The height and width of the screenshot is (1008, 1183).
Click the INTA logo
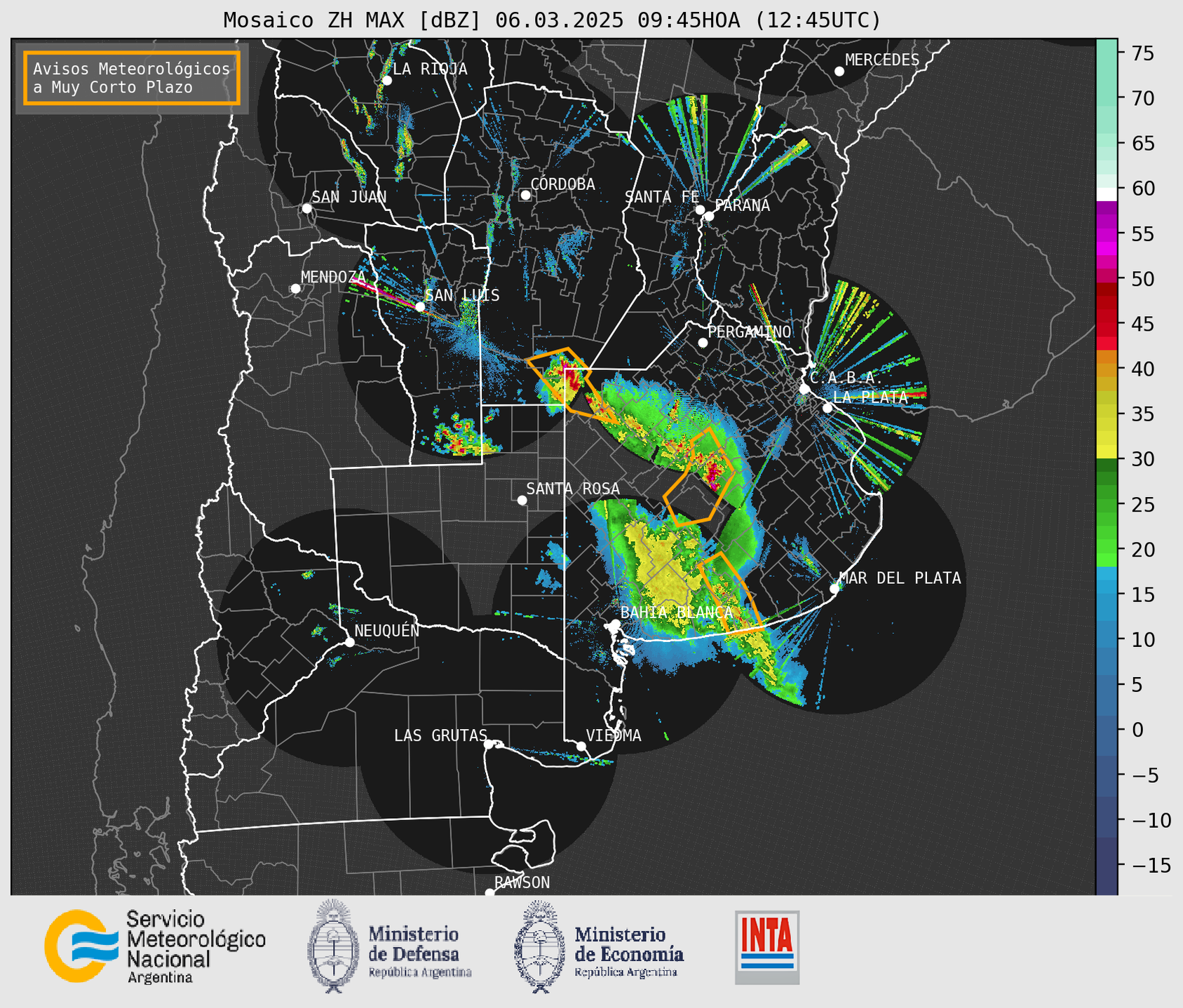[767, 947]
